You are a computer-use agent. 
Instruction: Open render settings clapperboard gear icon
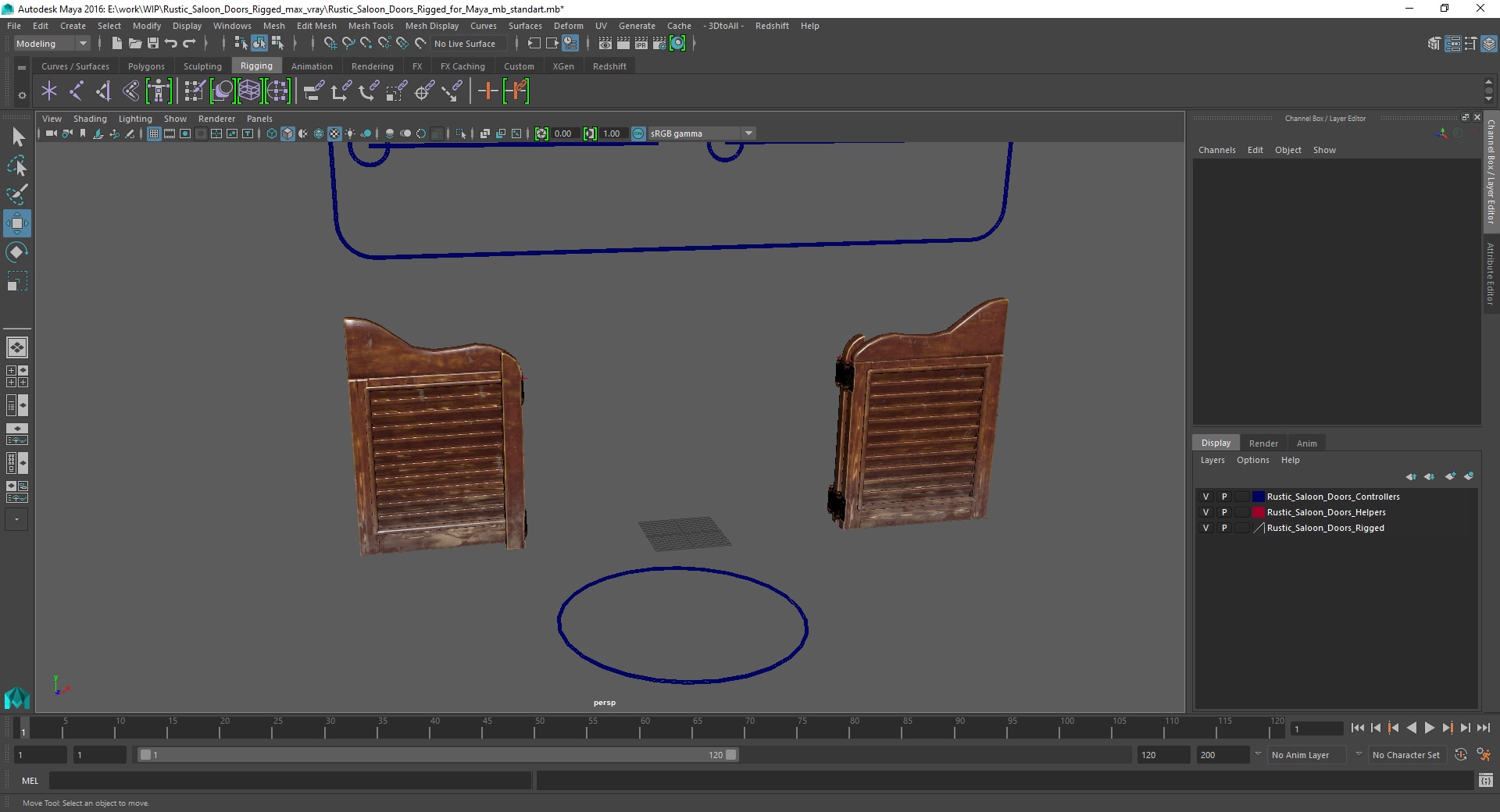(x=659, y=44)
